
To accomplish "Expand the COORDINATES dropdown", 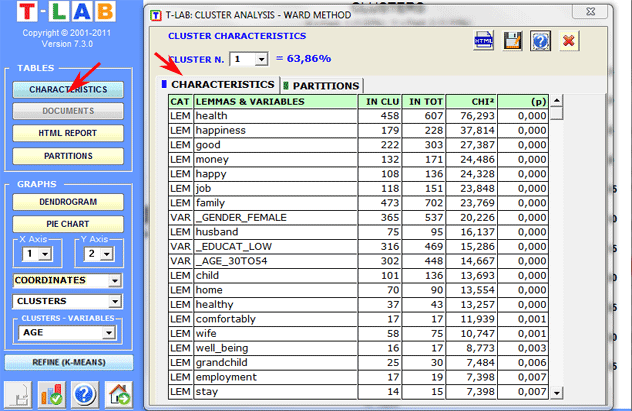I will tap(115, 280).
